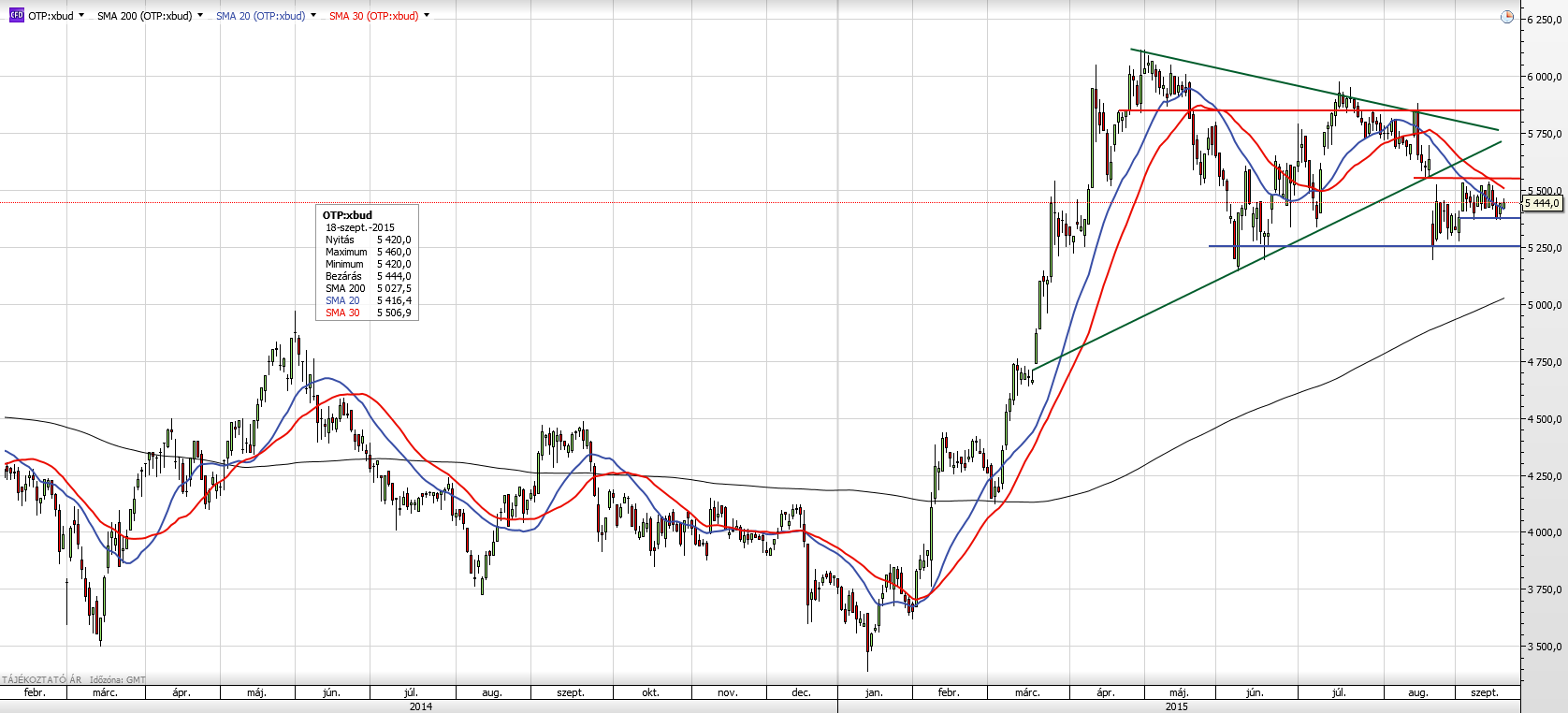The width and height of the screenshot is (1568, 713).
Task: Click the SMA 200 5 027,5 row
Action: click(368, 288)
